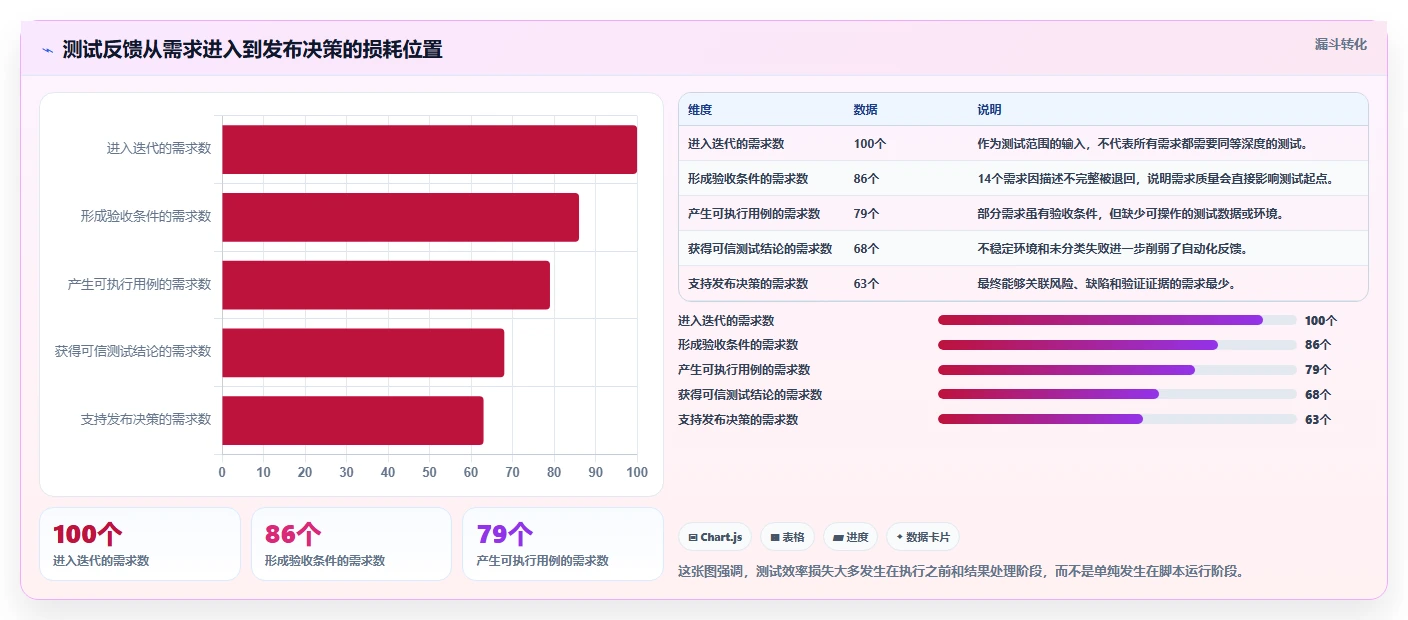
Task: Click the description starting 14个需求因描述不完整
Action: pyautogui.click(x=1157, y=179)
